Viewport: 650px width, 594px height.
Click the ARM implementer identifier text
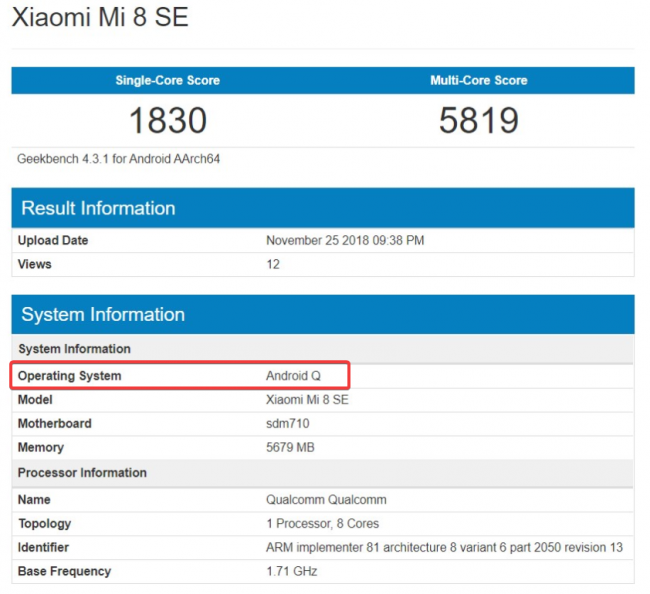444,548
